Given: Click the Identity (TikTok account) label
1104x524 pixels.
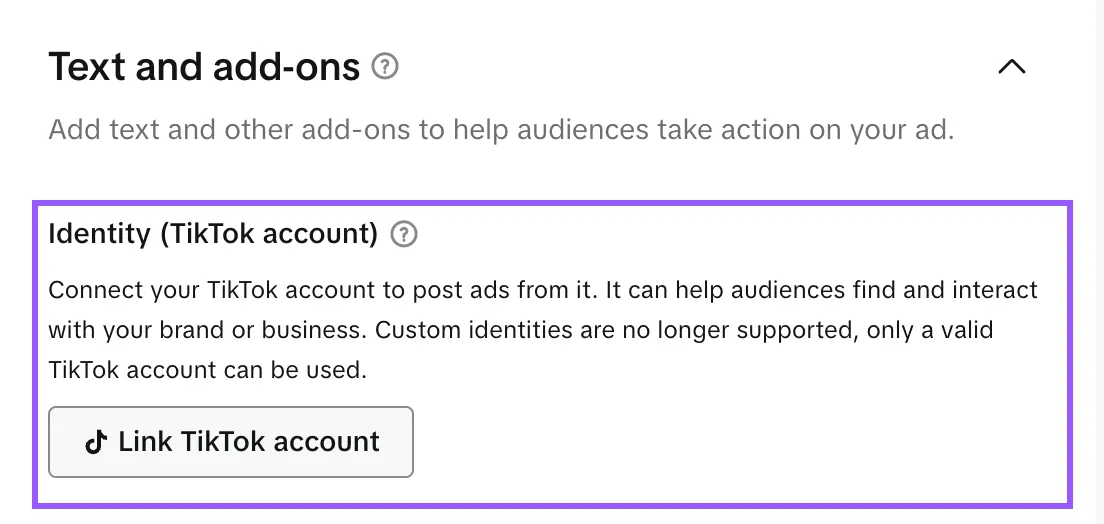Looking at the screenshot, I should (x=213, y=234).
